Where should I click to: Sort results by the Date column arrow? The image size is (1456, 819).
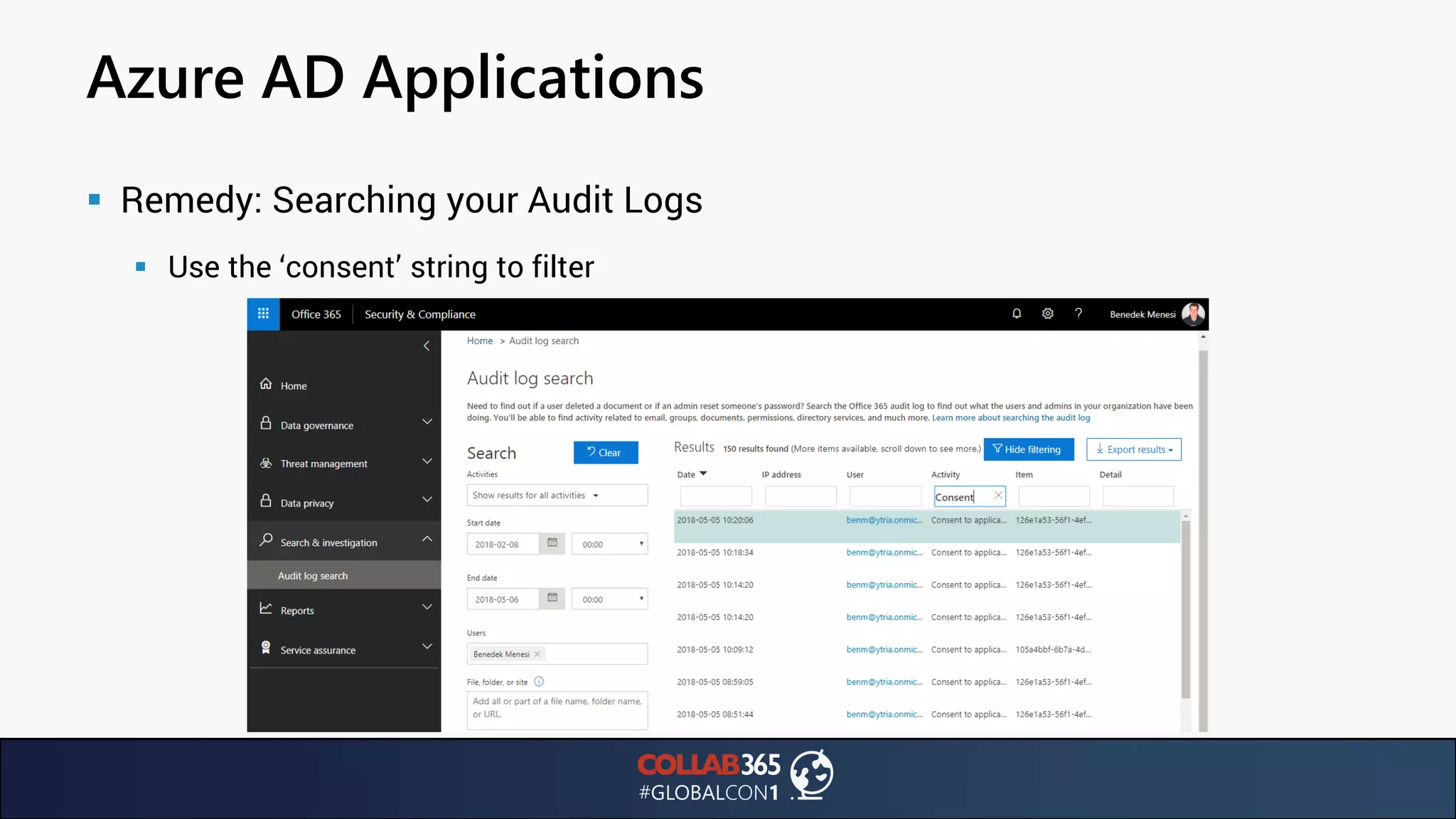703,473
